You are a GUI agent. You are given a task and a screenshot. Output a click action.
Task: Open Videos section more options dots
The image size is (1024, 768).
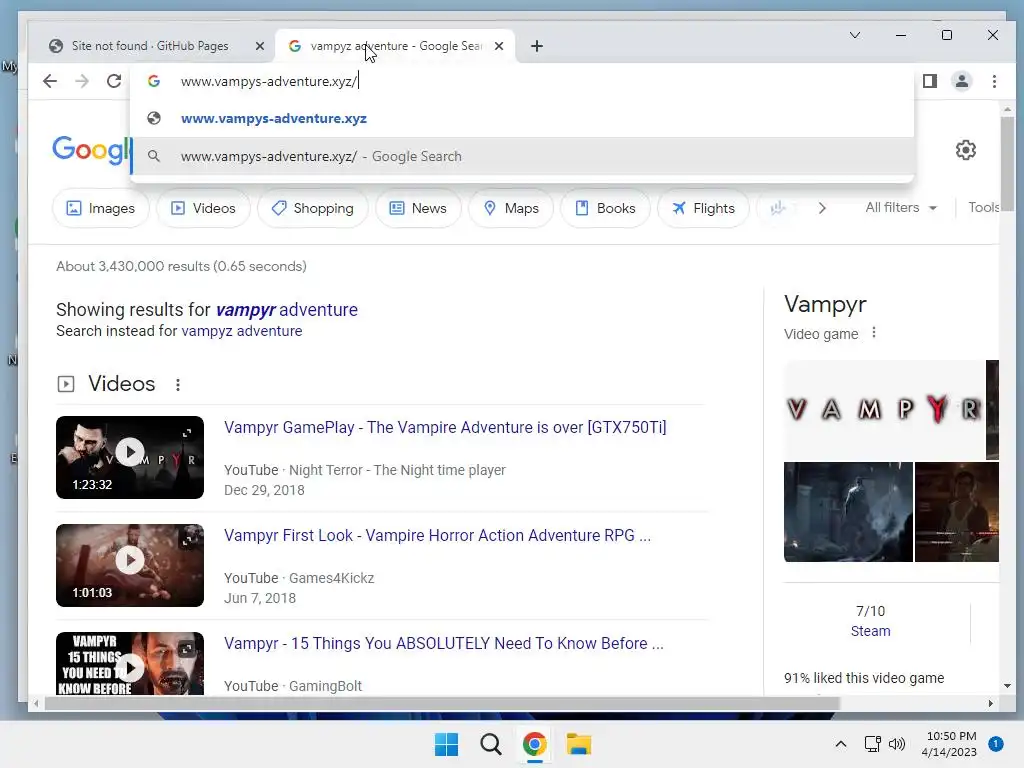click(x=178, y=385)
